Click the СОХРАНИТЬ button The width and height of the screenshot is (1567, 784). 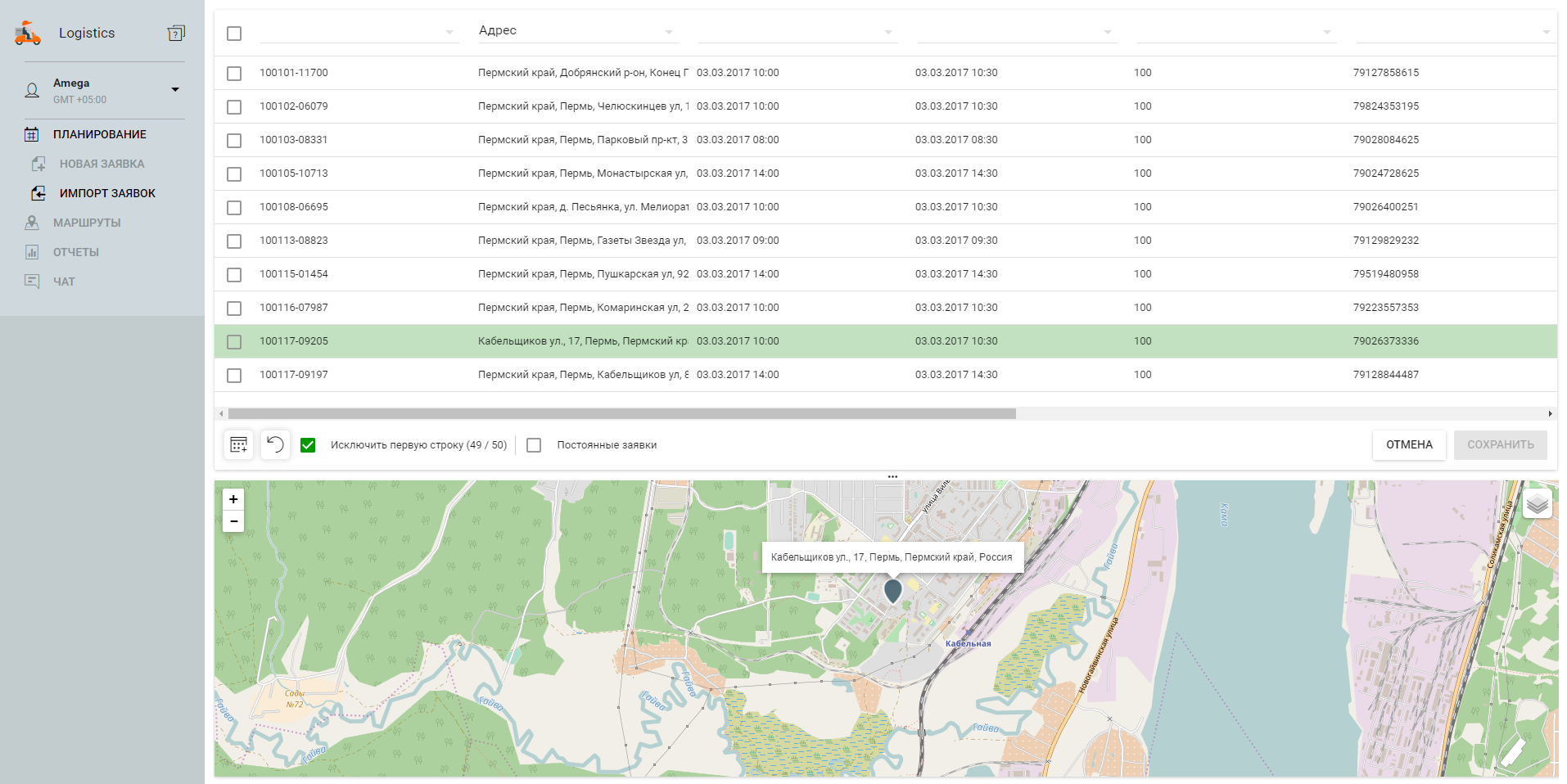point(1500,444)
